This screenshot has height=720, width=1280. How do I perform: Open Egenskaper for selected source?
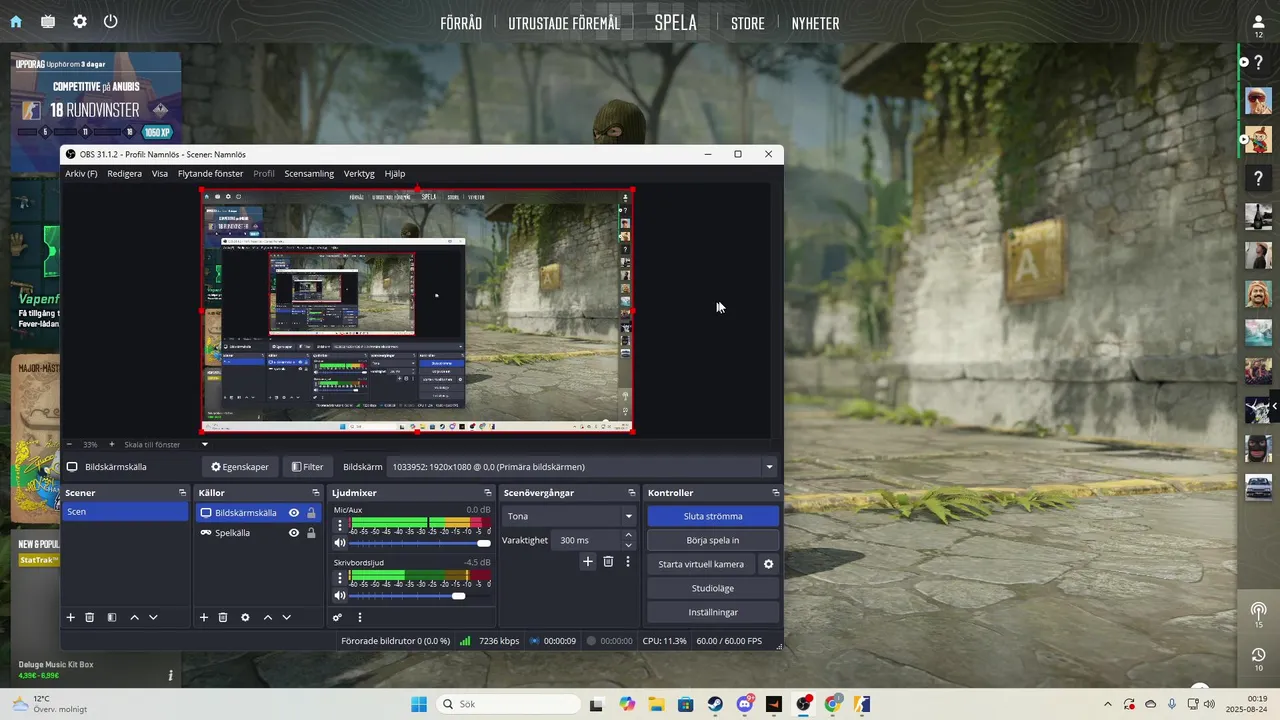point(240,467)
